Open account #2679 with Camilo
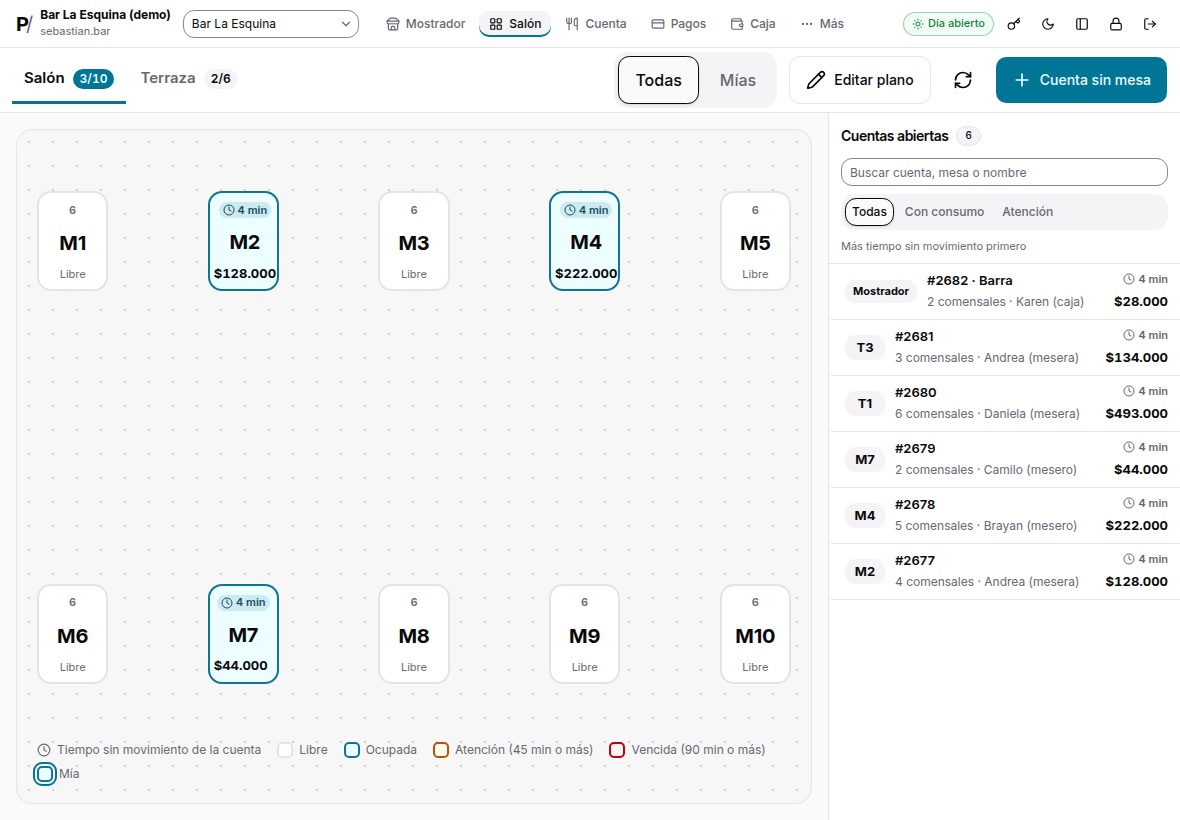 [1005, 460]
